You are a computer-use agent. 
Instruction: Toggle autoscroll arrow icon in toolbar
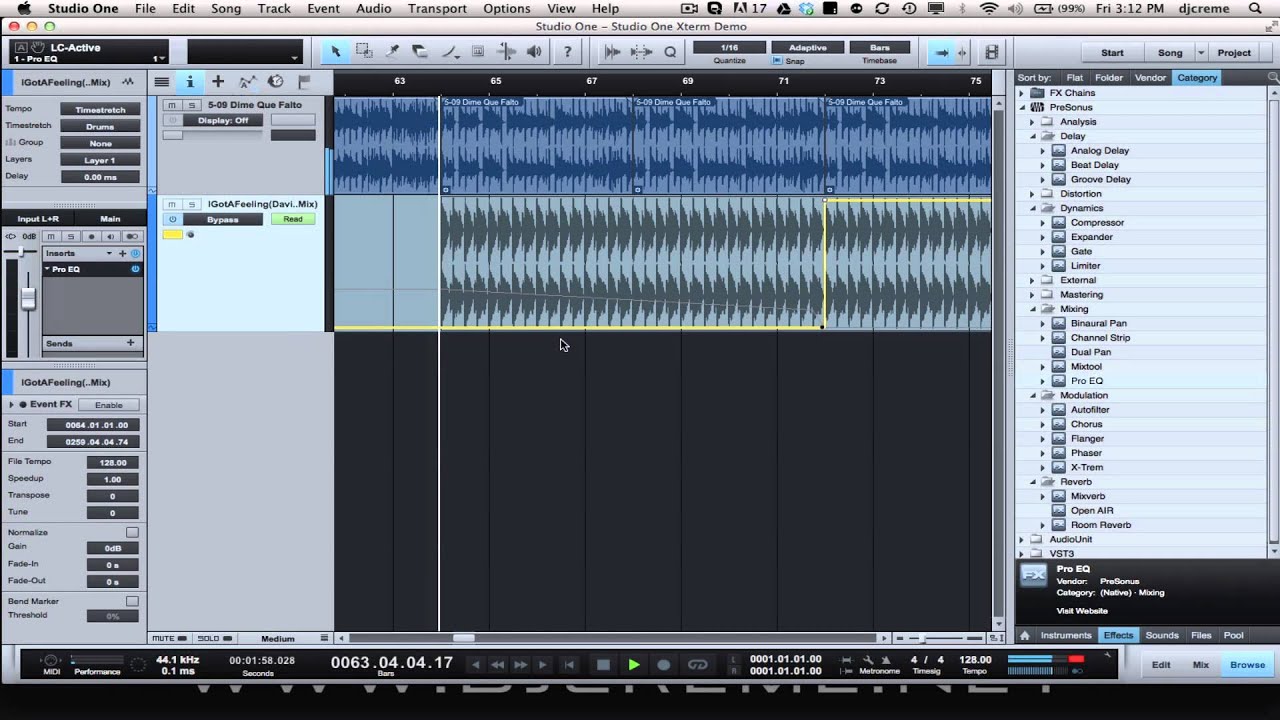coord(940,52)
